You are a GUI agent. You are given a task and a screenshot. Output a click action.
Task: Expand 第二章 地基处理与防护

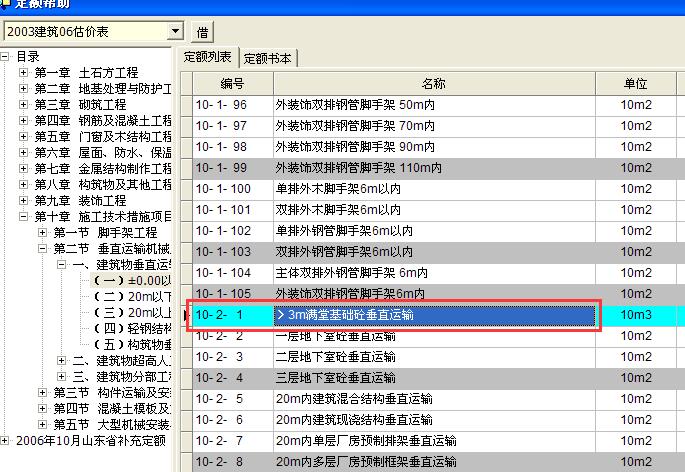(24, 88)
